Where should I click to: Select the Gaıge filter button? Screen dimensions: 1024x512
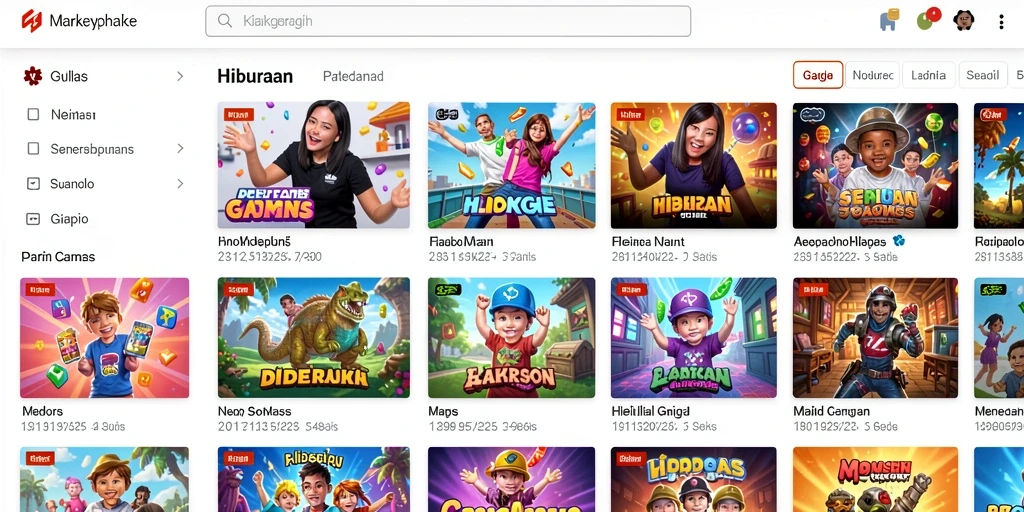818,75
